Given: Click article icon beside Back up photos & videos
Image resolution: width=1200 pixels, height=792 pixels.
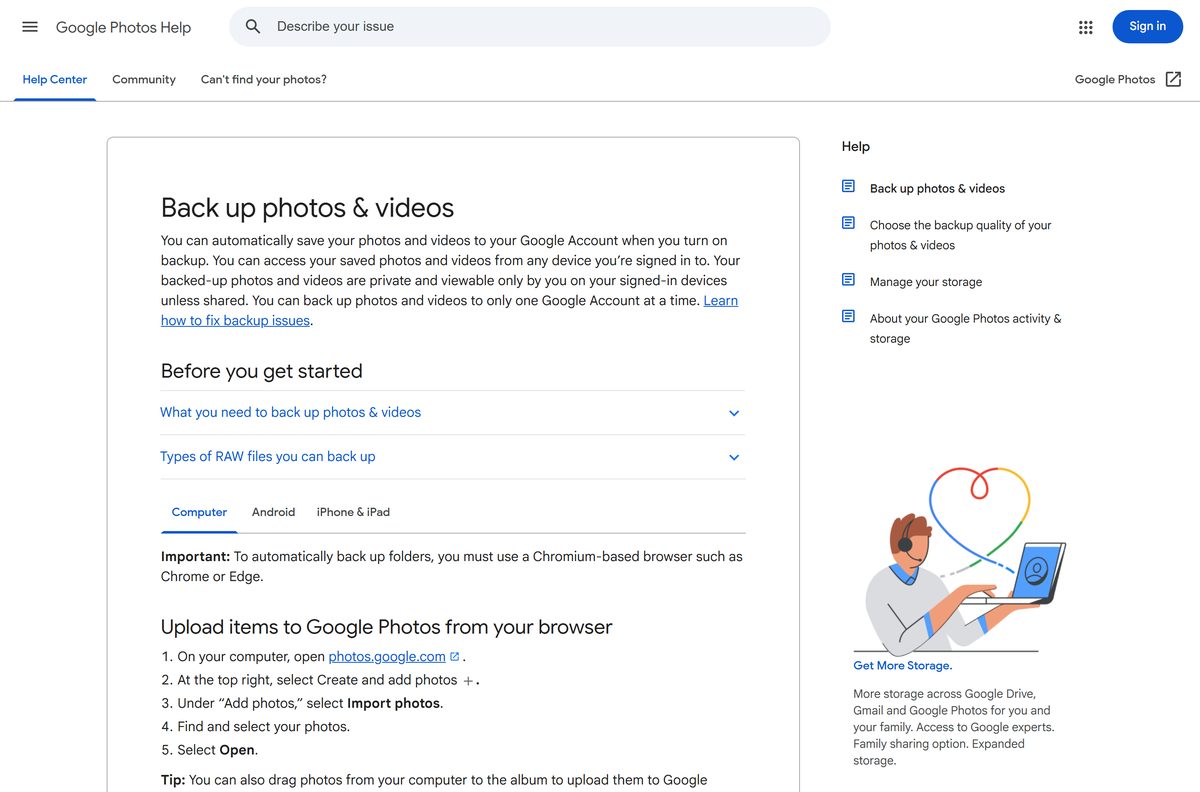Looking at the screenshot, I should 848,186.
